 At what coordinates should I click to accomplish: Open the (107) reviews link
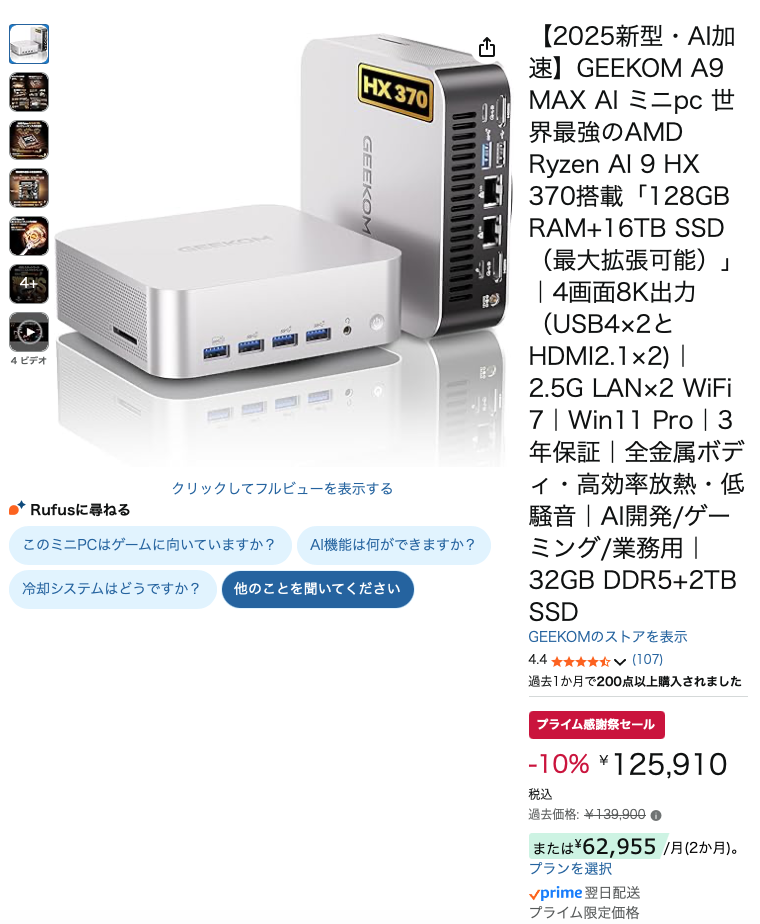tap(647, 659)
